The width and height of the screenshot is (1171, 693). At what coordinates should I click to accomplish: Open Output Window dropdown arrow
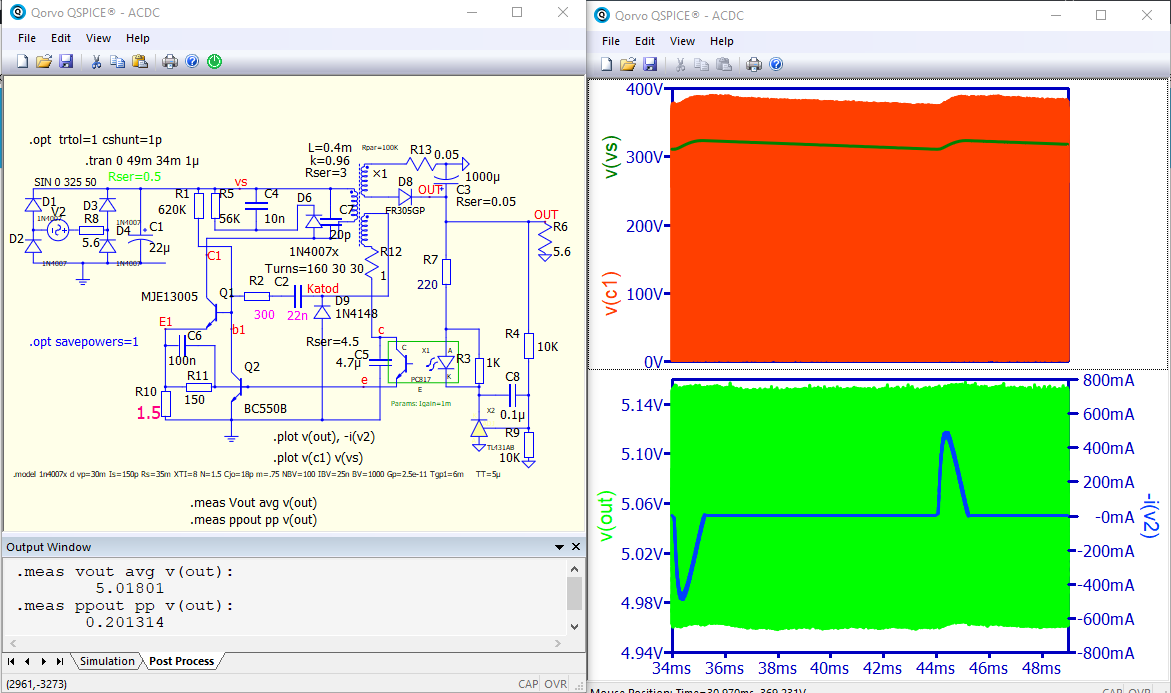(559, 547)
